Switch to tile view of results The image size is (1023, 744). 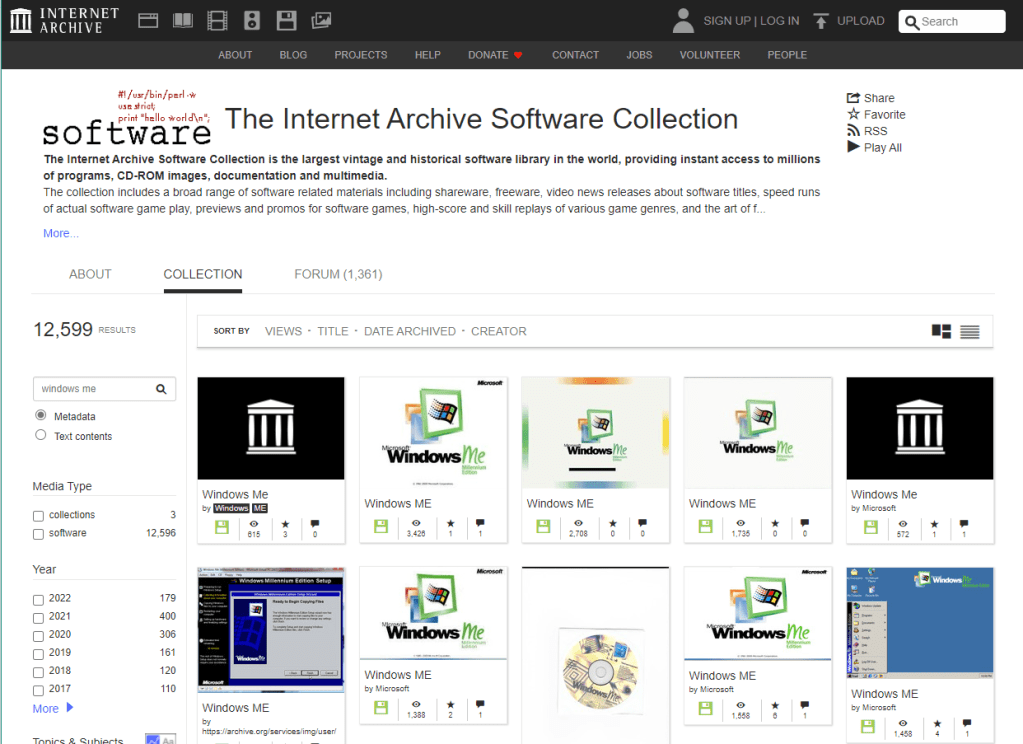point(941,330)
